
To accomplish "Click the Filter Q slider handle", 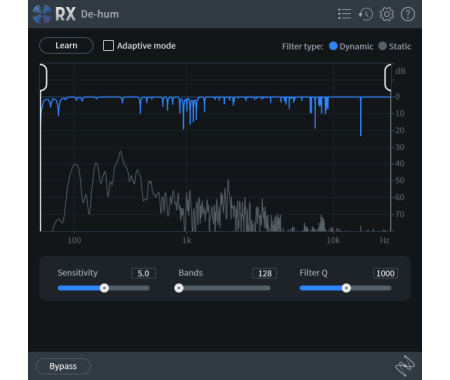I will (346, 288).
